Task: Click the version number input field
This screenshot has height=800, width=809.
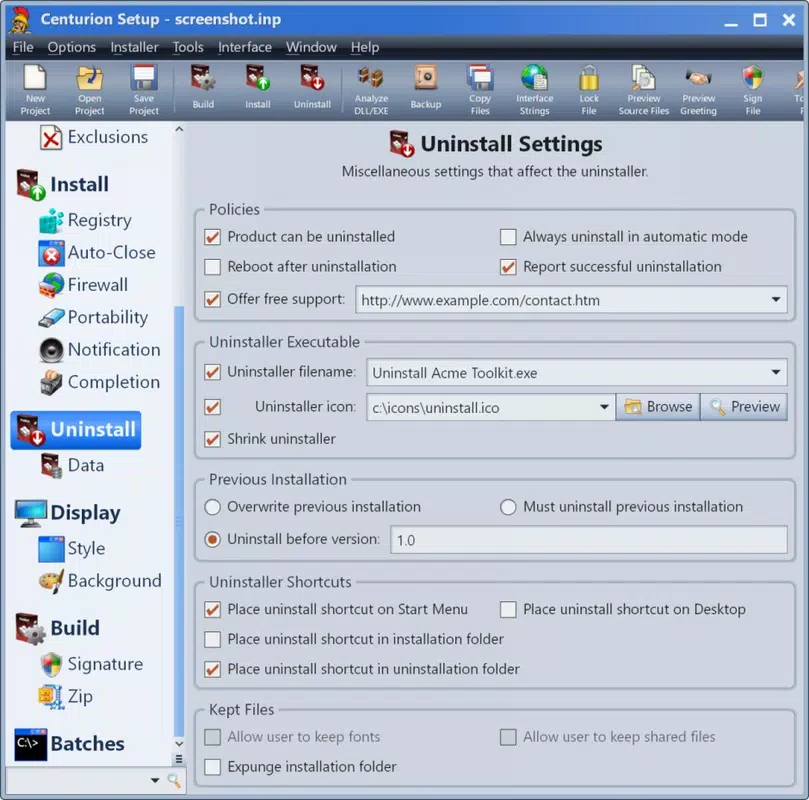Action: [589, 541]
